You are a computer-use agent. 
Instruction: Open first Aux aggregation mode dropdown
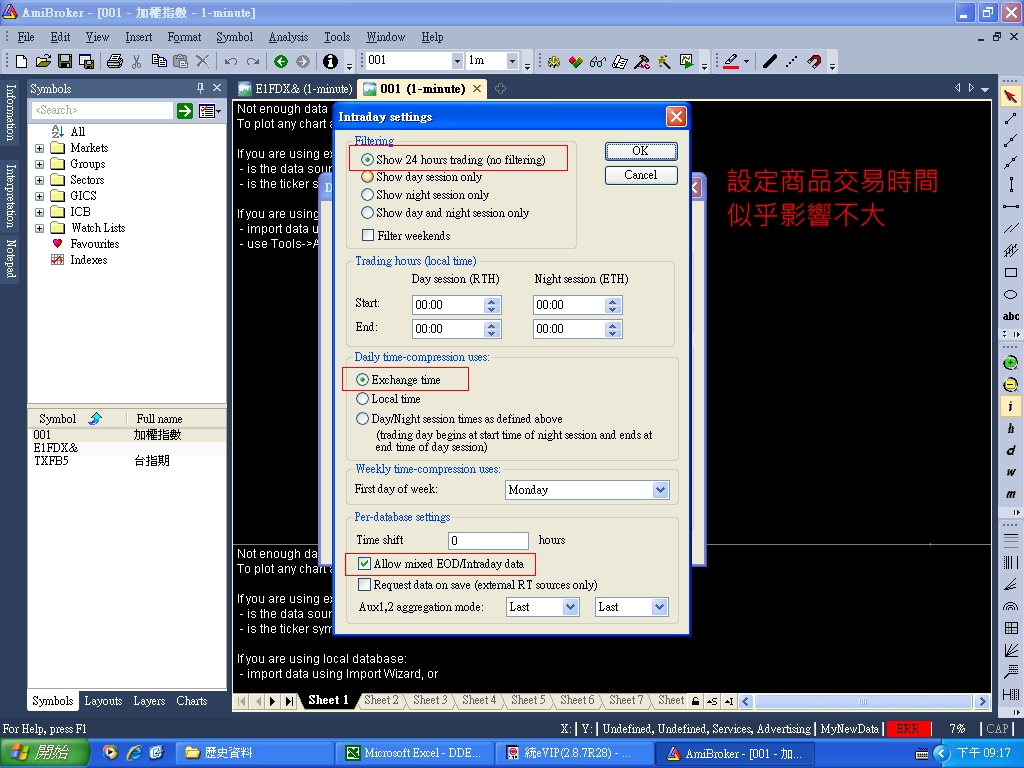570,607
